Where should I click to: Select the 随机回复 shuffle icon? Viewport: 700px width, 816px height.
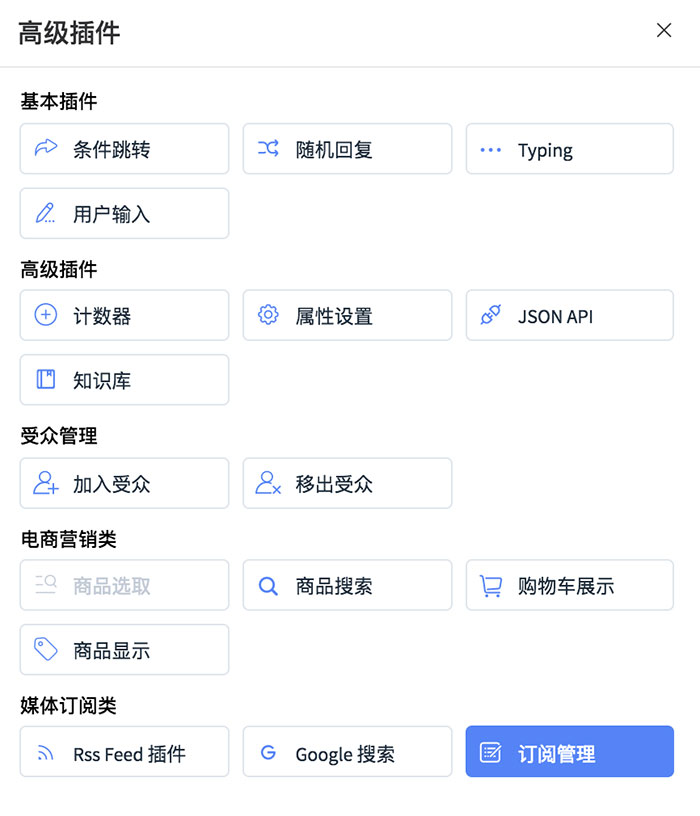[x=269, y=148]
